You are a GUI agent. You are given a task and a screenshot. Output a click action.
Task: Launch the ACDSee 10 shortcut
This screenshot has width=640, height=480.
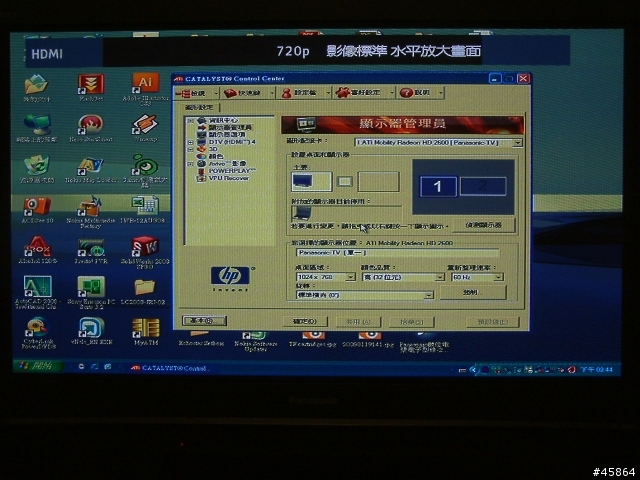(37, 210)
